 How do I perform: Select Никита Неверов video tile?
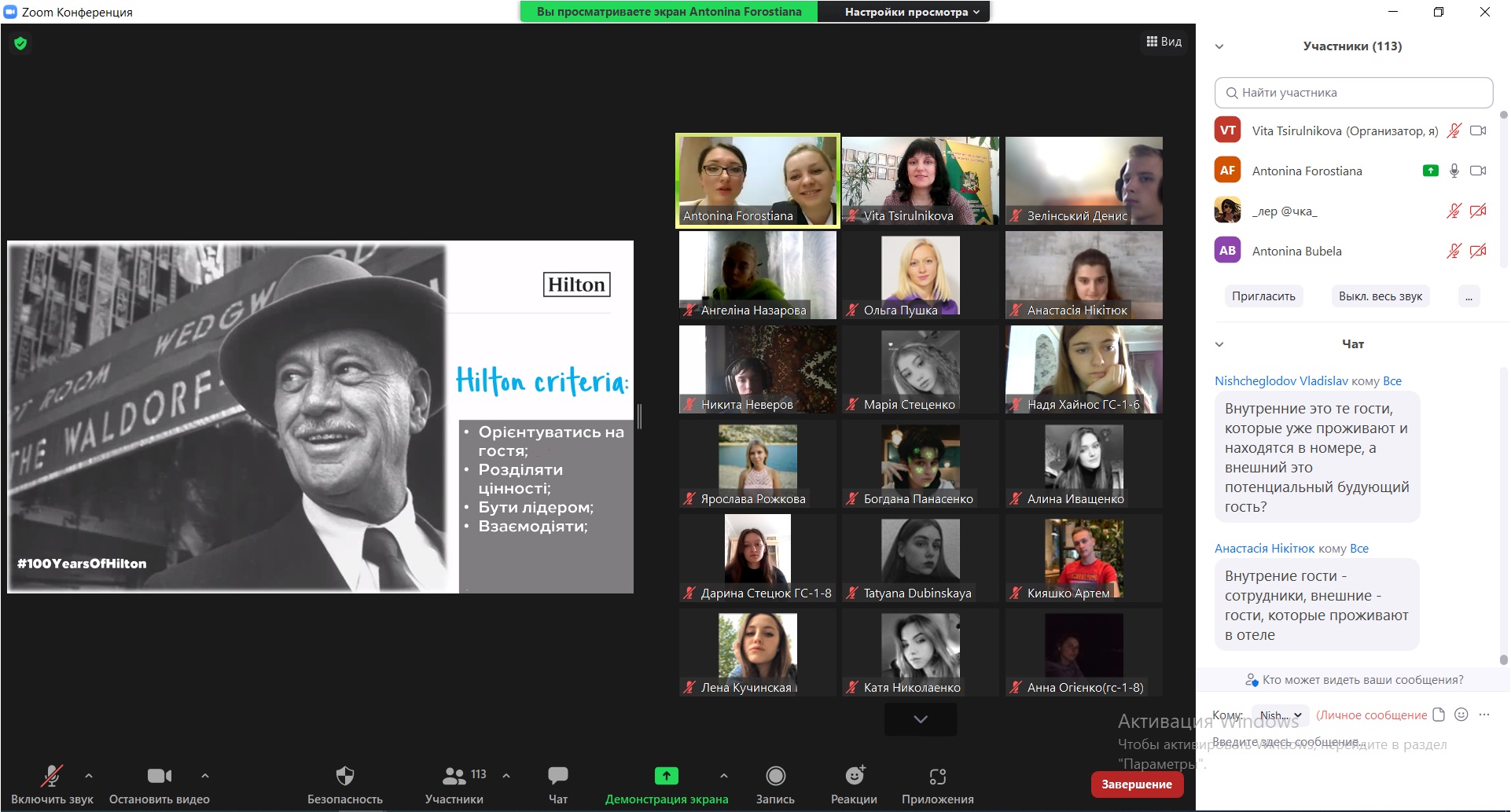[x=758, y=369]
